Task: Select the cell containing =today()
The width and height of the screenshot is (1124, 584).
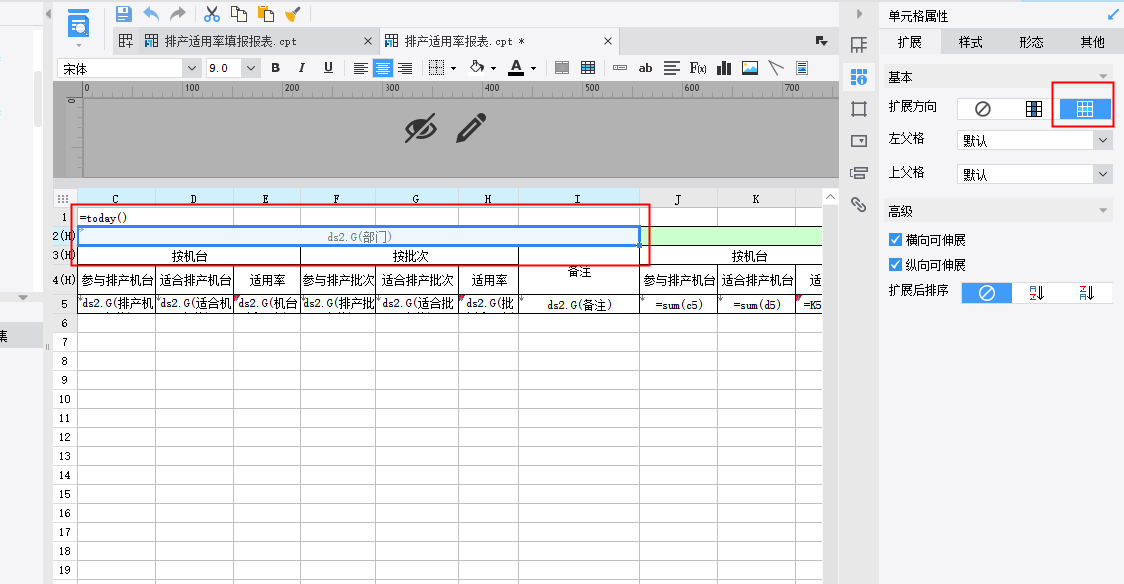Action: (x=116, y=217)
